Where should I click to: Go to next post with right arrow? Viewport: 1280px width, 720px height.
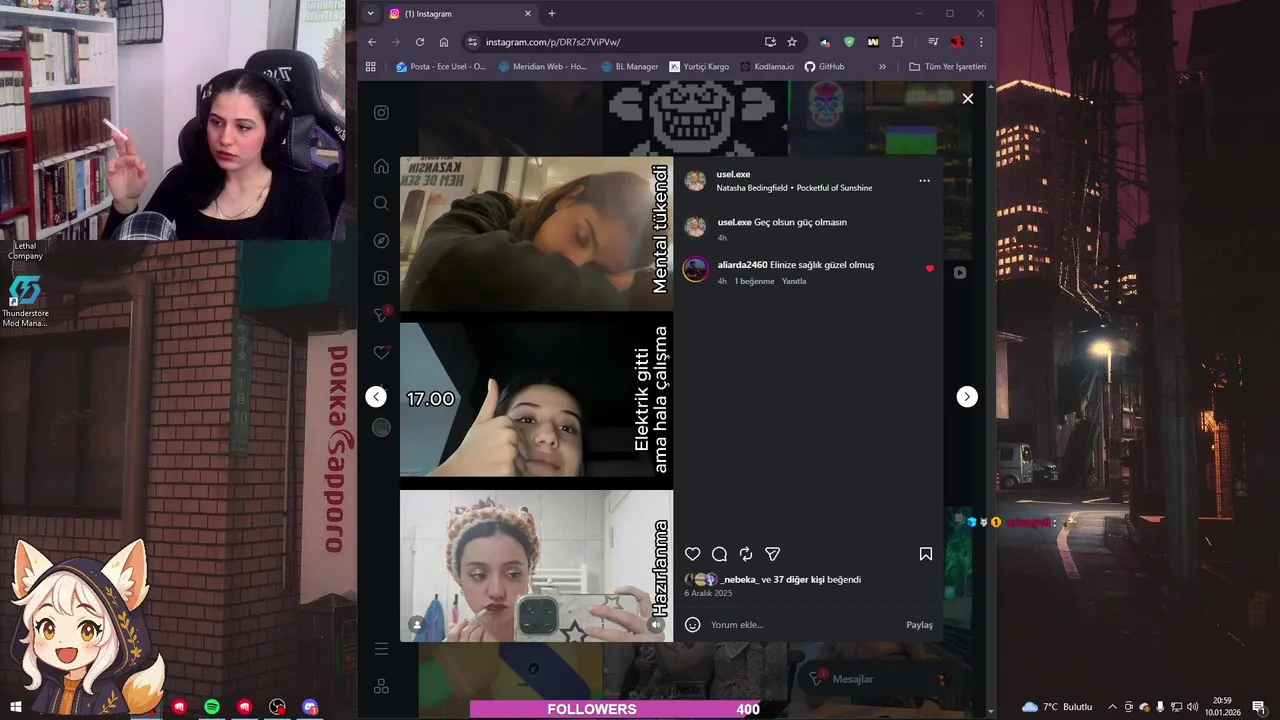(967, 397)
